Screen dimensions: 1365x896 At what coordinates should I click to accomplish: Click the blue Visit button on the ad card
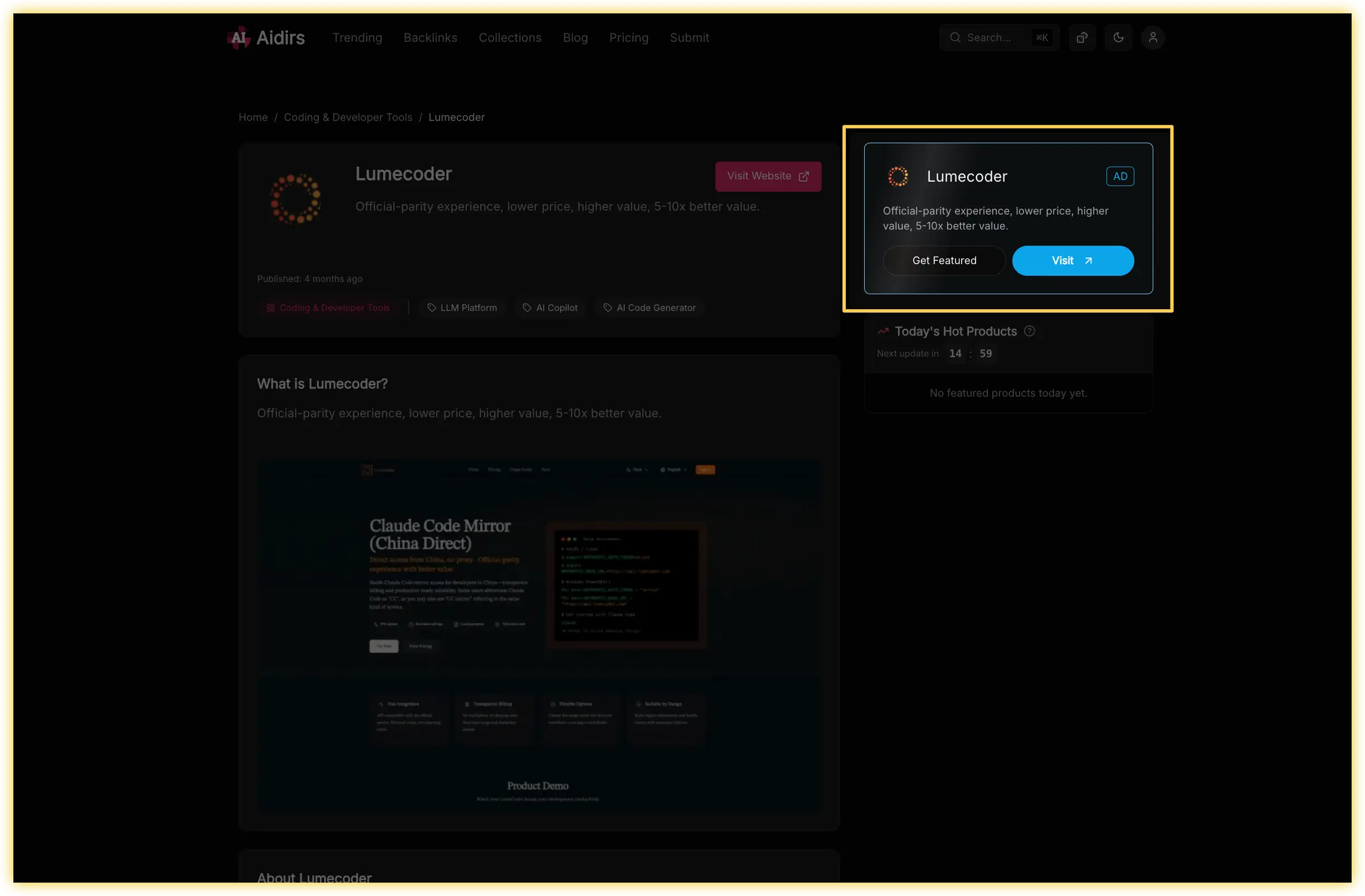[x=1072, y=260]
